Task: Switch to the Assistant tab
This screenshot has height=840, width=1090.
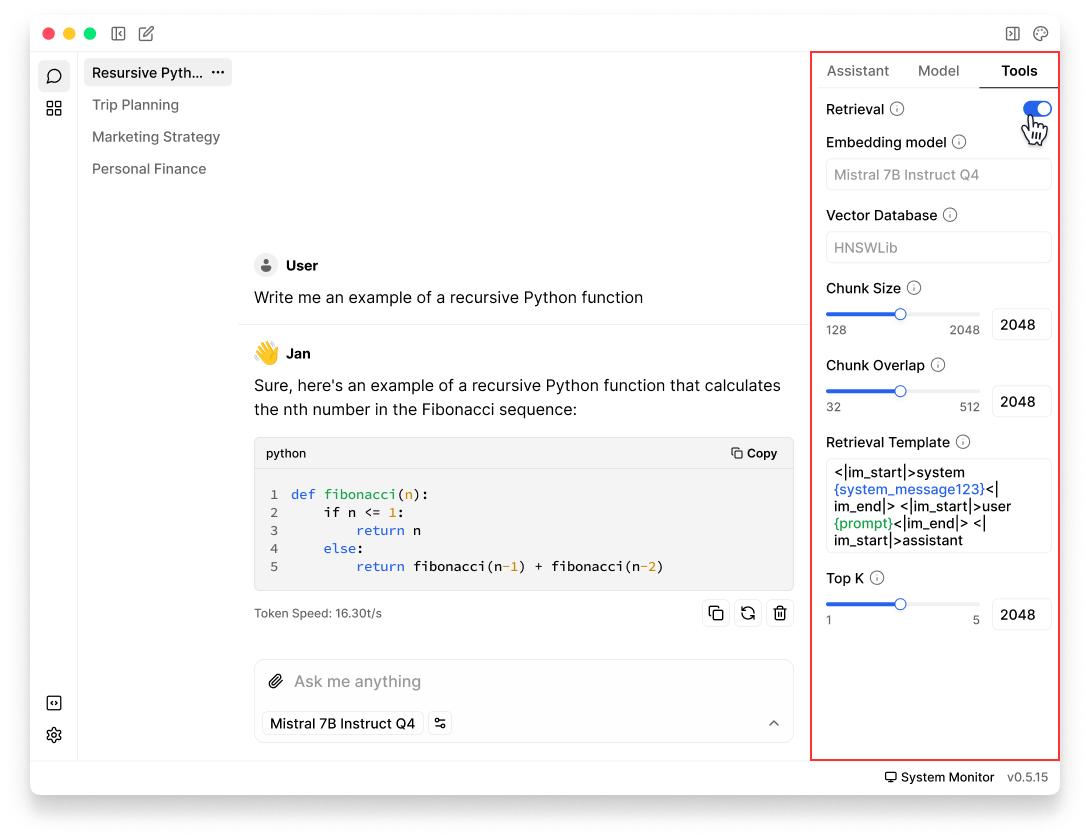Action: [x=857, y=71]
